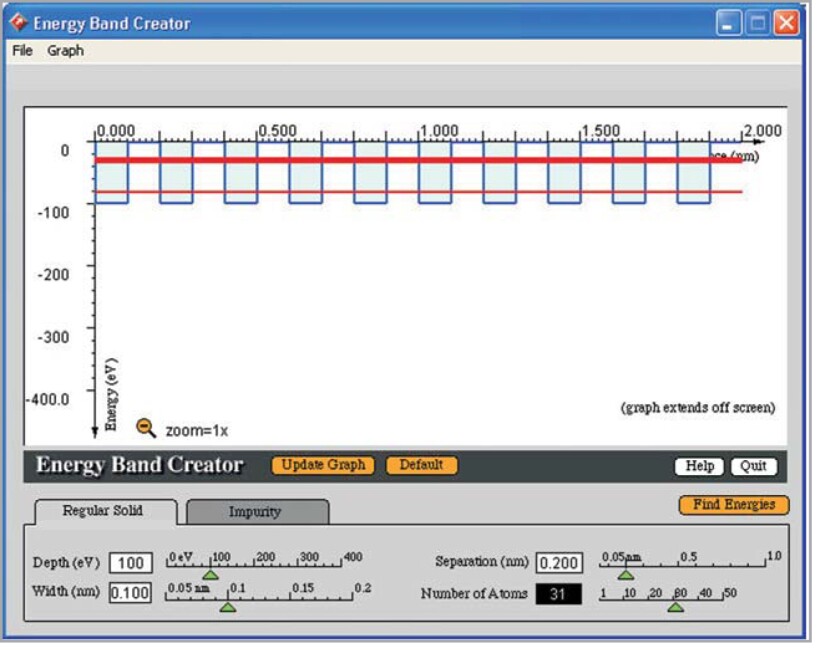820x650 pixels.
Task: Click the Width (nm) input field
Action: pyautogui.click(x=130, y=592)
